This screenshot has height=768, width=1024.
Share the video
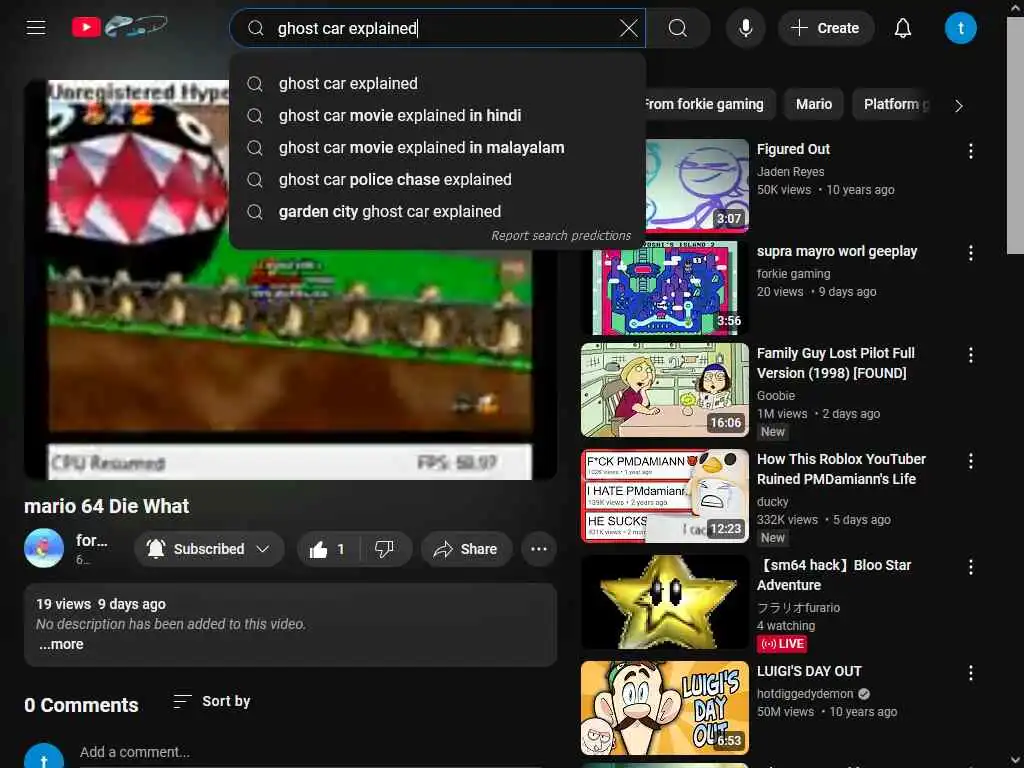pyautogui.click(x=466, y=549)
